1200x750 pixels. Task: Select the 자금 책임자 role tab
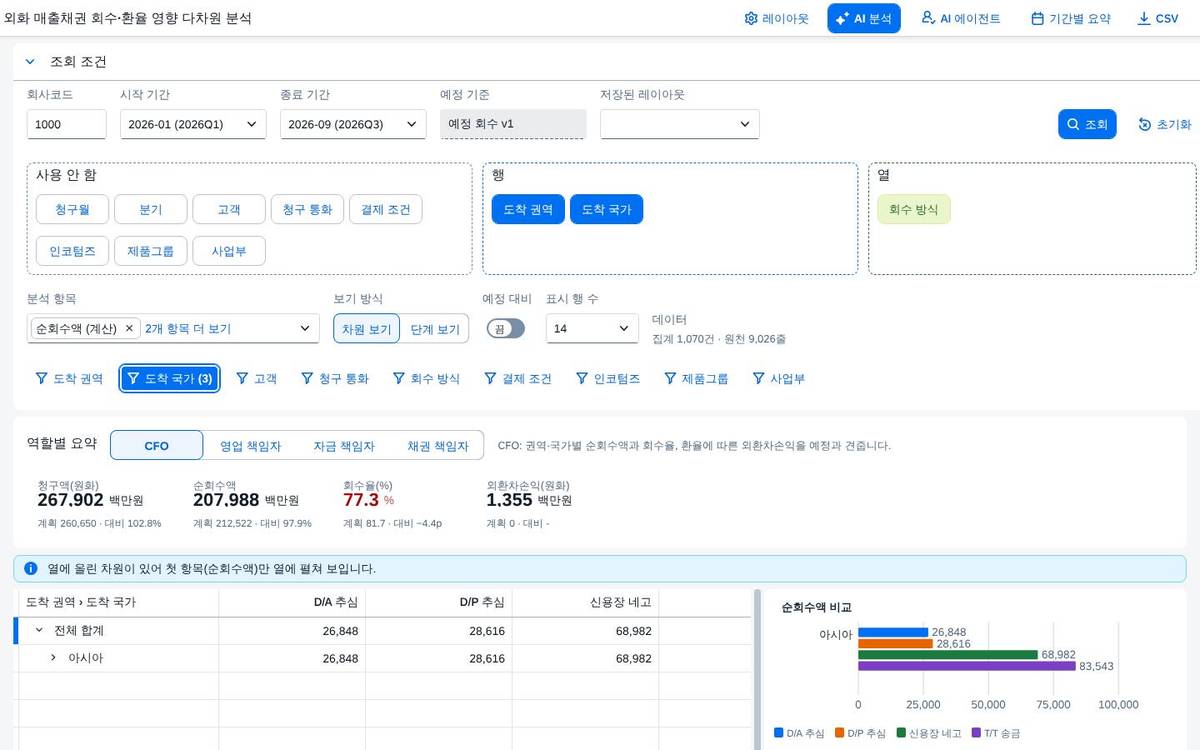point(343,446)
